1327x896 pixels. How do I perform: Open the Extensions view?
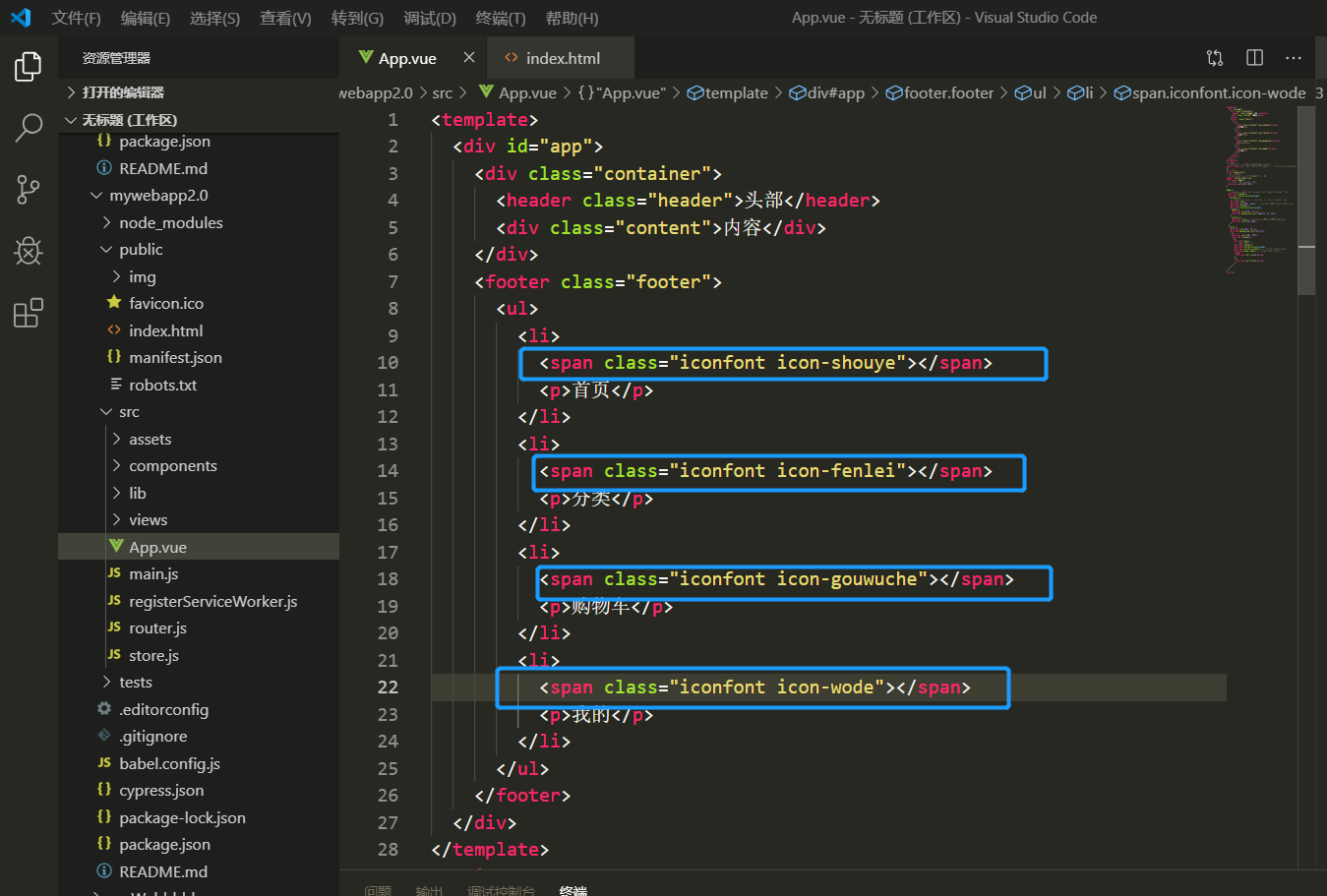click(29, 313)
